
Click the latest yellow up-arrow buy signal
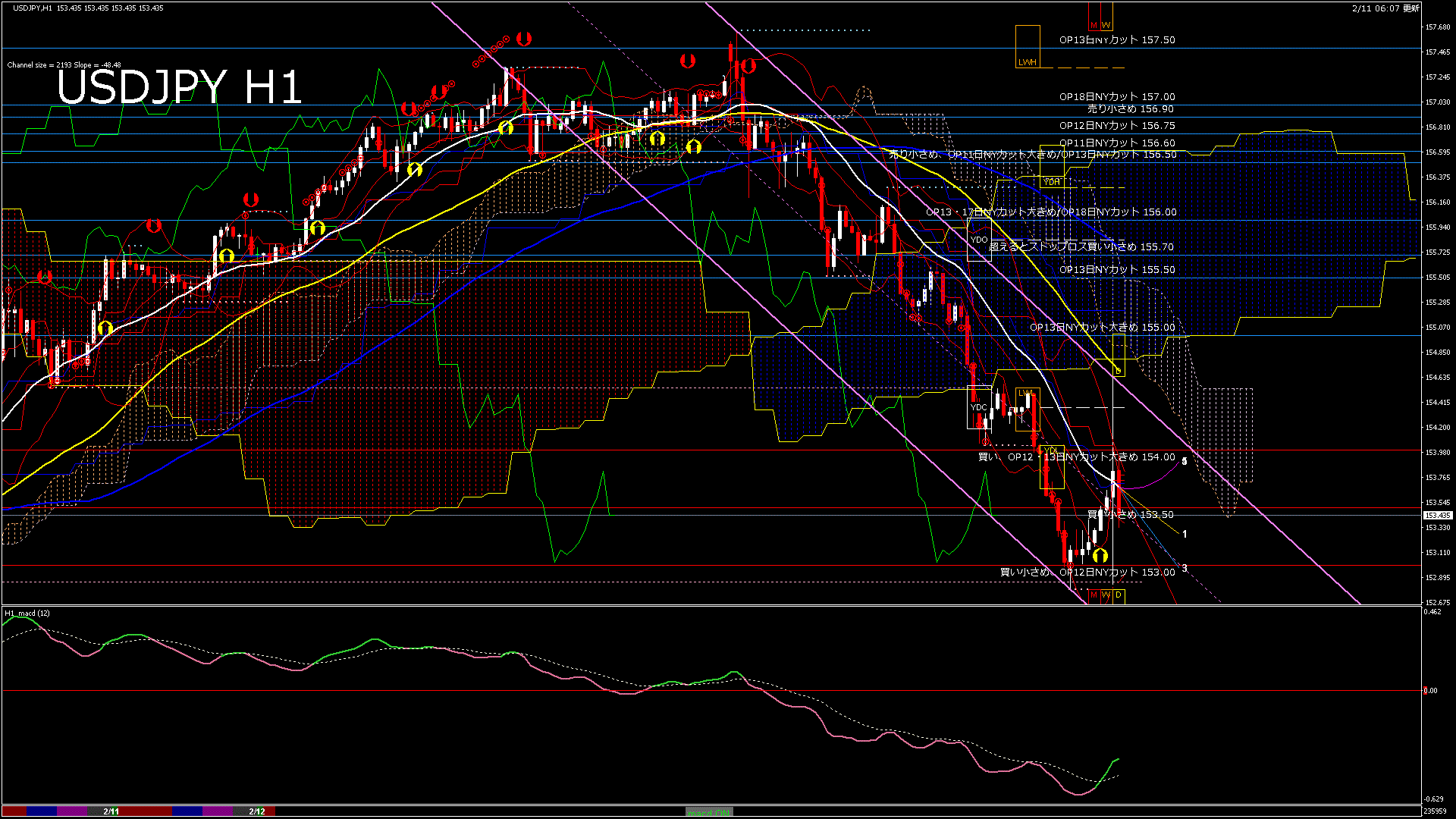point(1100,556)
